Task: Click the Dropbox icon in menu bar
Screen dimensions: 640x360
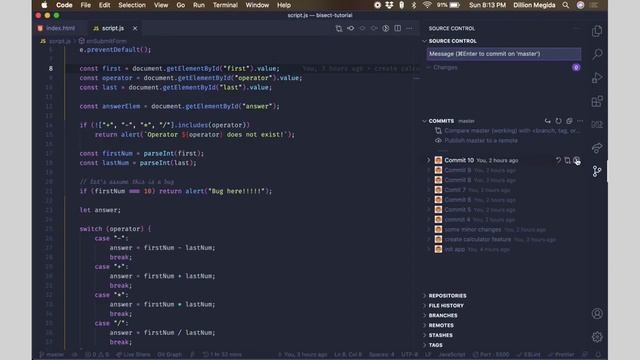Action: click(389, 5)
